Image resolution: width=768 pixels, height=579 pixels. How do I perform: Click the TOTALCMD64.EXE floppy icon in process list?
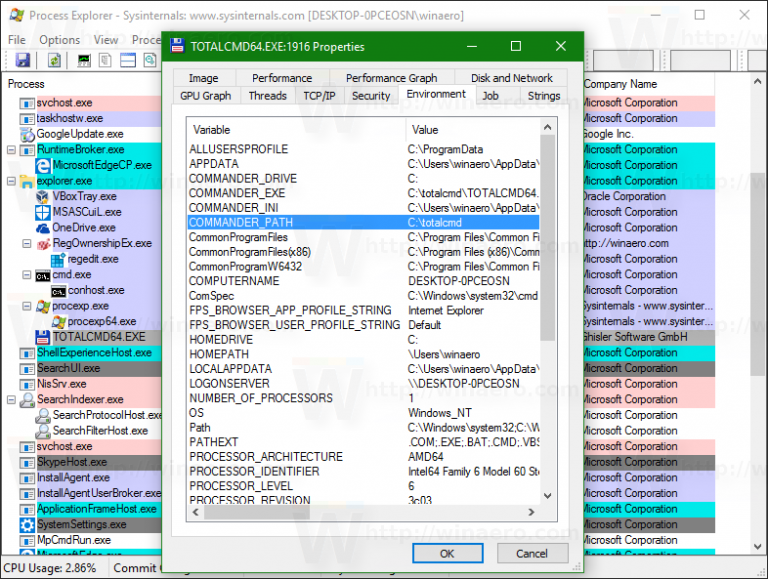(x=43, y=338)
